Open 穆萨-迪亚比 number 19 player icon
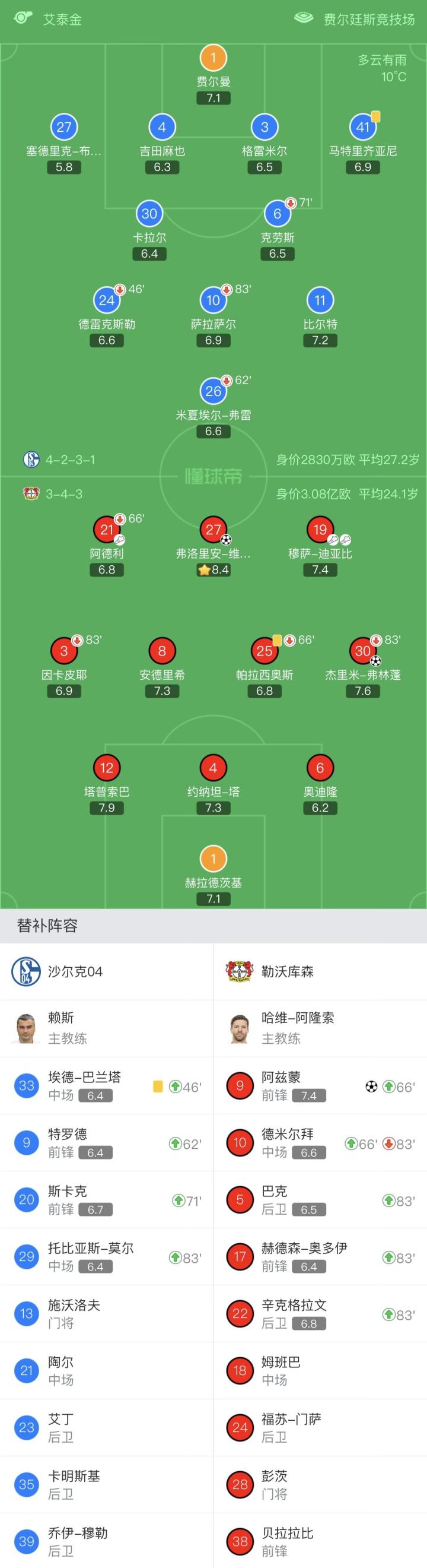 (320, 530)
